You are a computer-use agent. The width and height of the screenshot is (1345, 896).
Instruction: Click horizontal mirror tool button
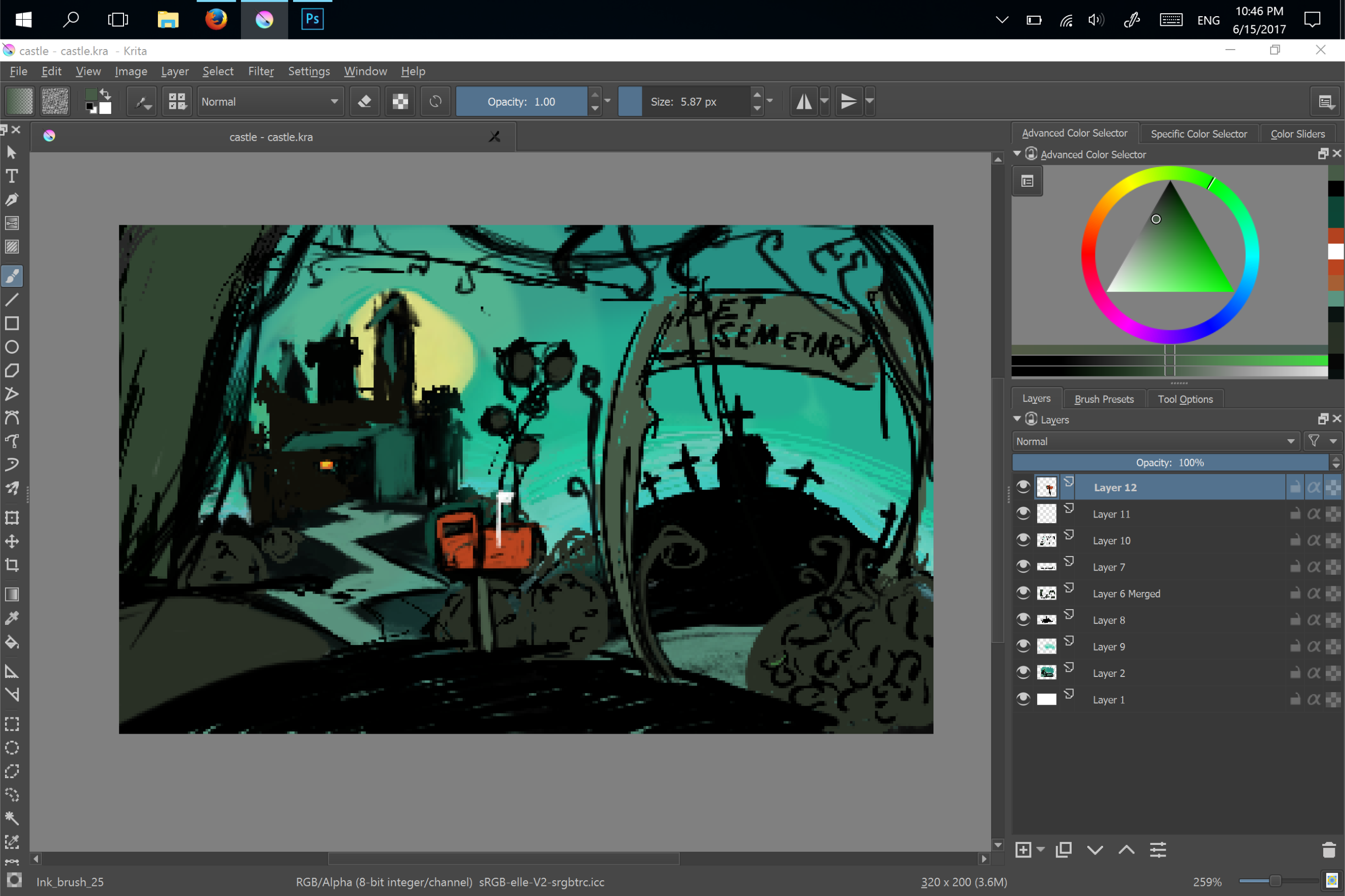[804, 102]
